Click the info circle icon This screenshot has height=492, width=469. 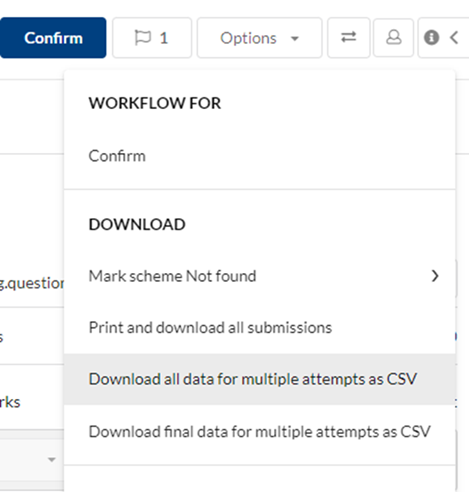[x=431, y=37]
